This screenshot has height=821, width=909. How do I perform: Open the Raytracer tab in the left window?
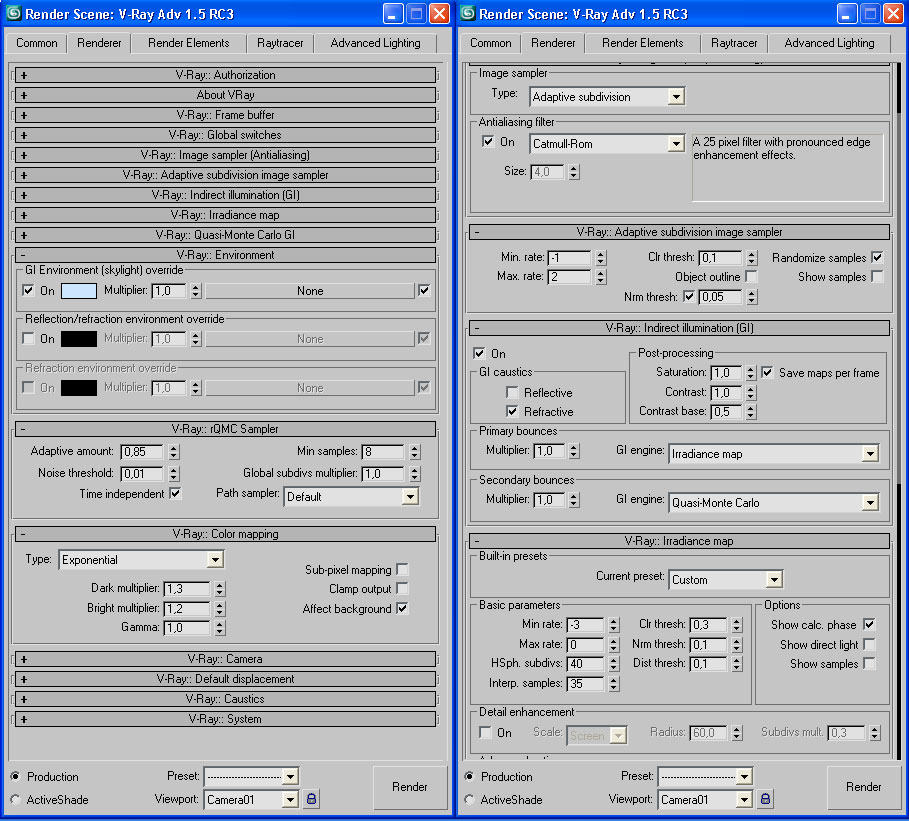280,43
